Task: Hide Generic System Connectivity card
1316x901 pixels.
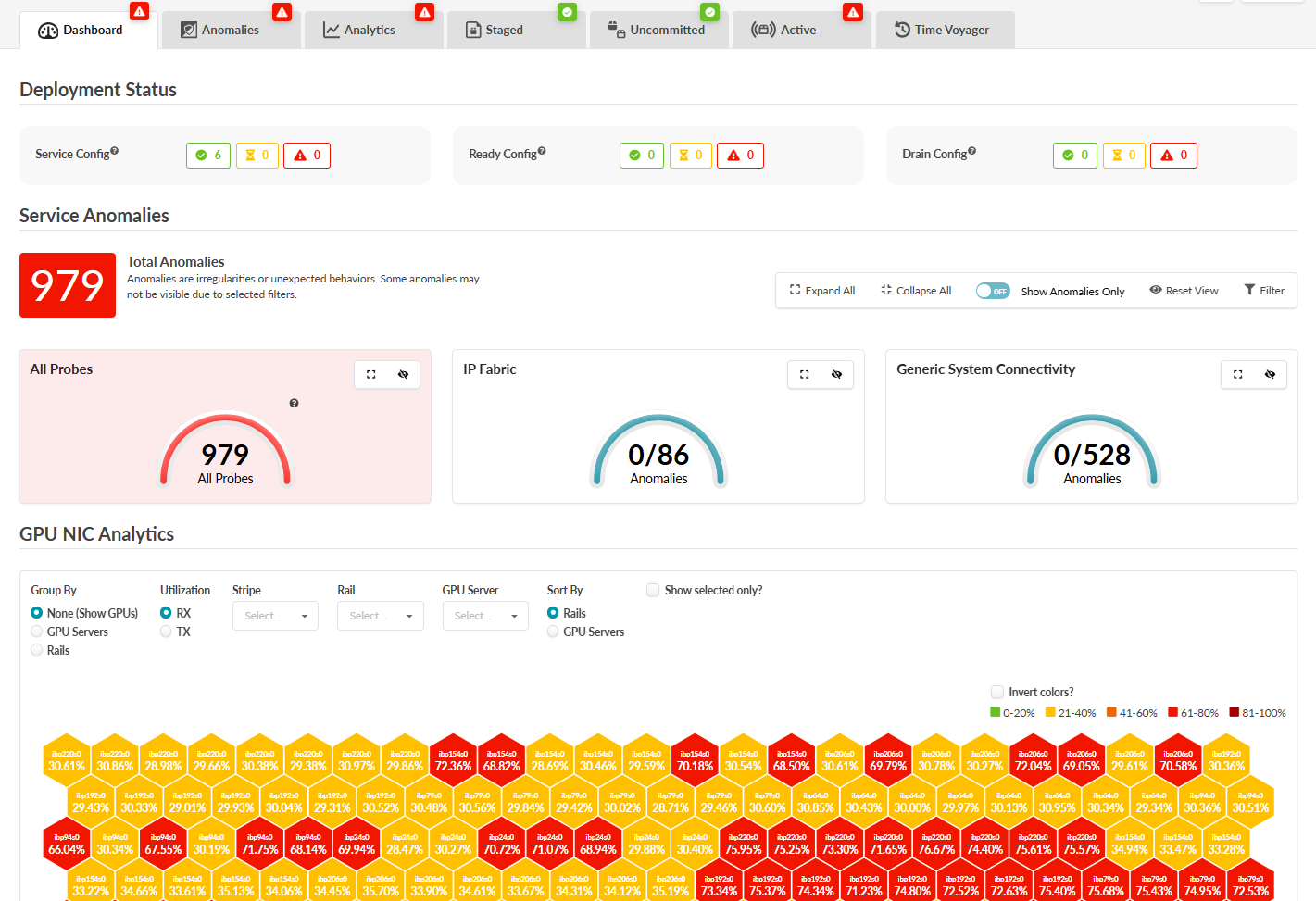Action: (x=1270, y=374)
